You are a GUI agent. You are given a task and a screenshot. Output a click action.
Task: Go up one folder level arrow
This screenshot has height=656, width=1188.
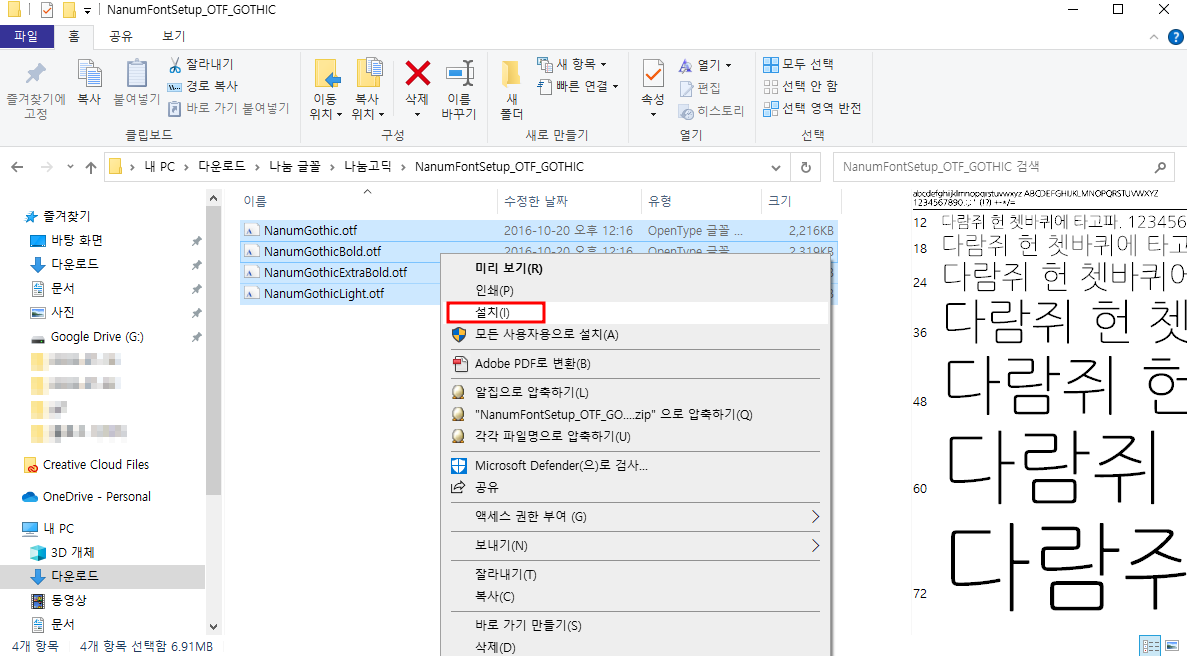click(91, 167)
